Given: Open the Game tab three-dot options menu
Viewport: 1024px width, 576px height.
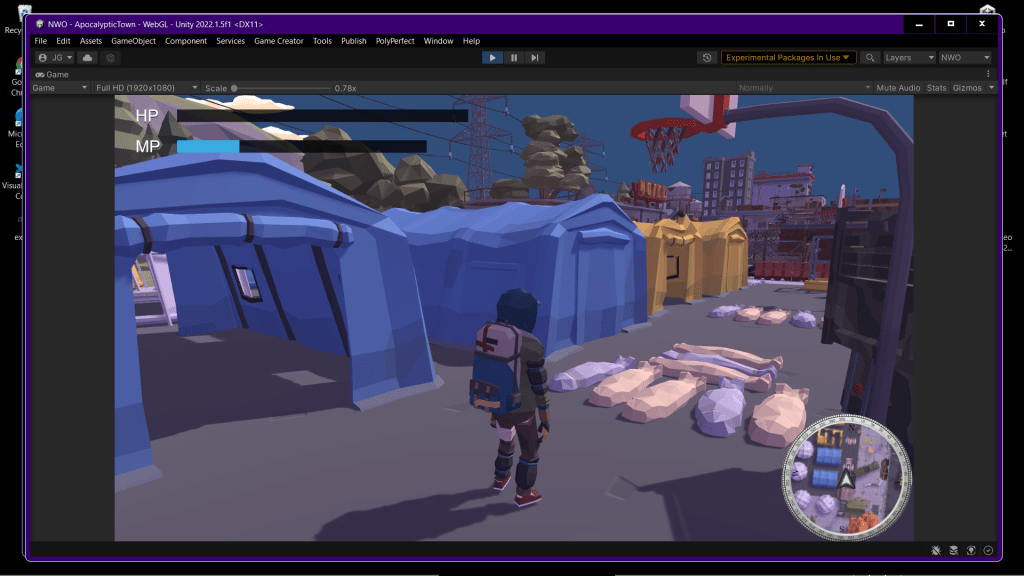Looking at the screenshot, I should click(988, 74).
